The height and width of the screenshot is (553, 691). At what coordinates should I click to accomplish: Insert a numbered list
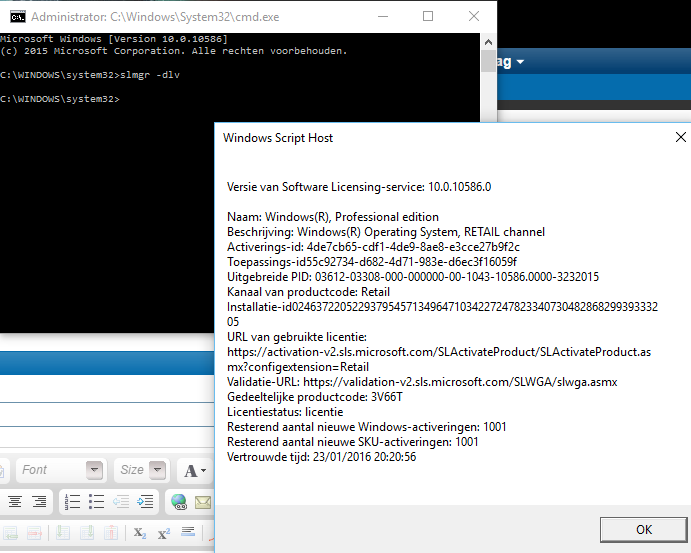tap(72, 502)
